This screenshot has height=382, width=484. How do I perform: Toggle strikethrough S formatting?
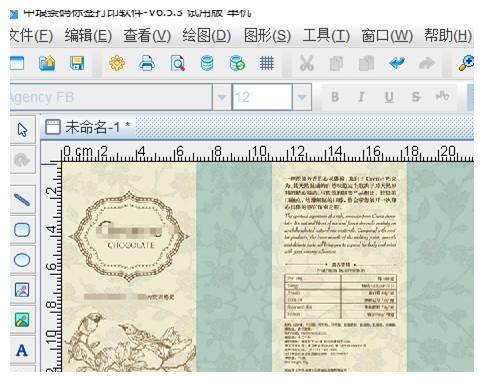pos(415,97)
